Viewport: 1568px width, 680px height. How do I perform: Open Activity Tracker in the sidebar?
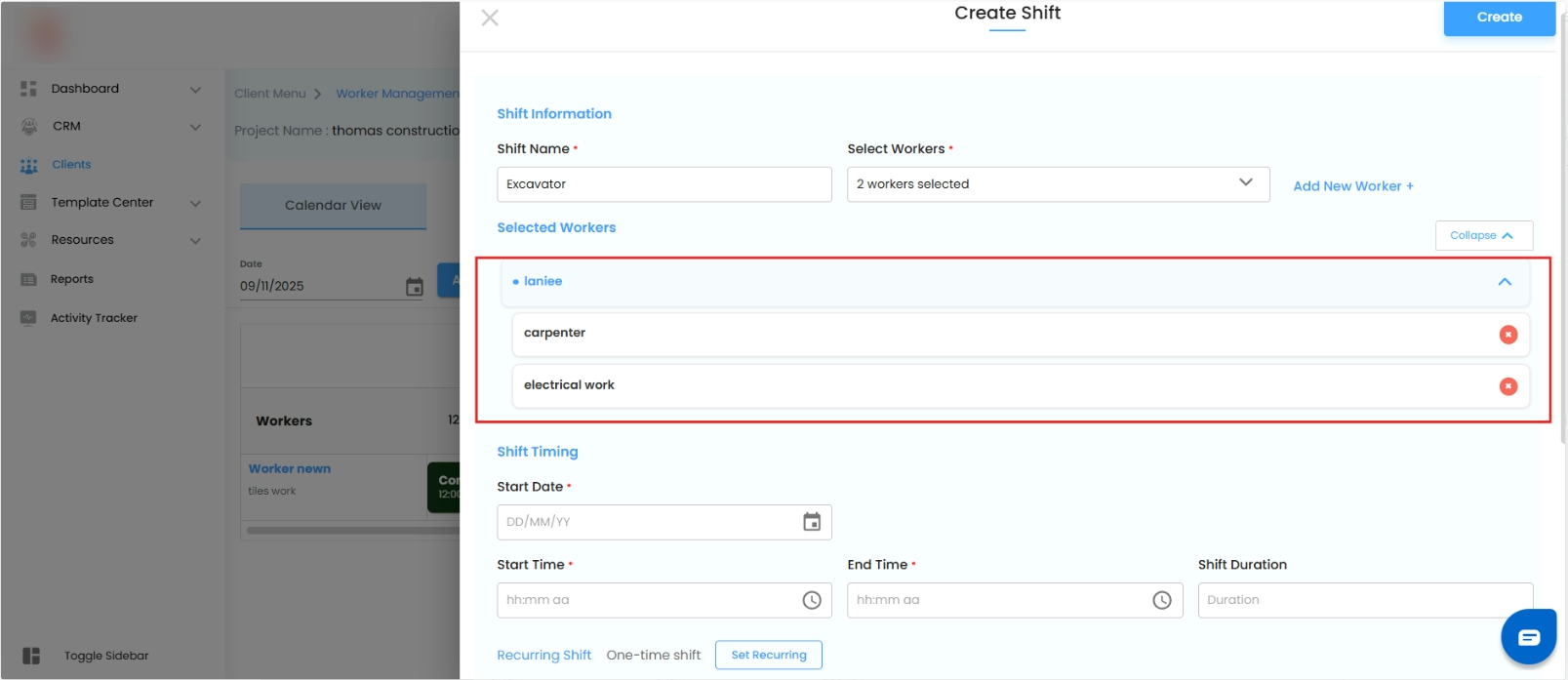pyautogui.click(x=94, y=318)
